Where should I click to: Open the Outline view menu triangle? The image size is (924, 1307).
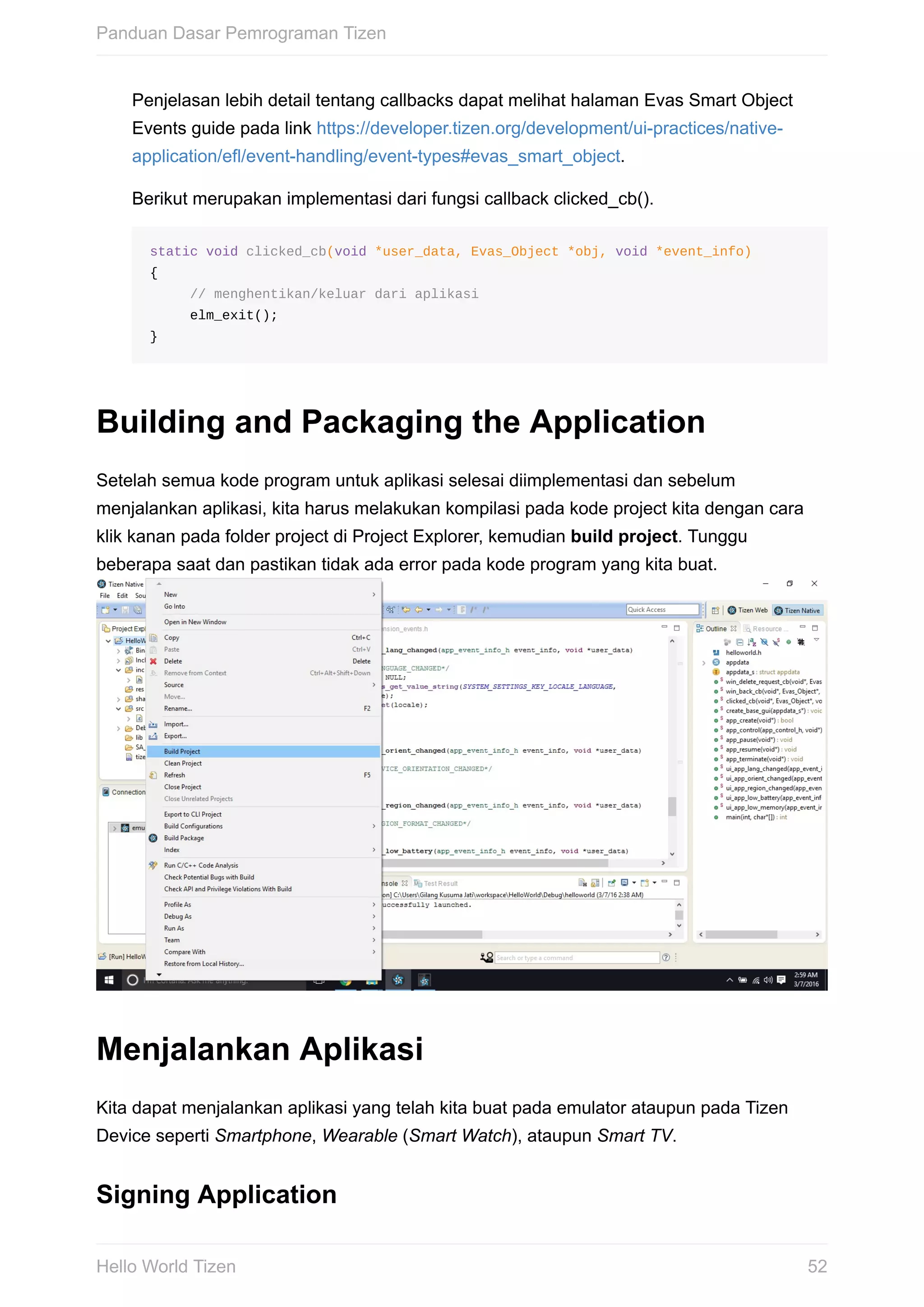coord(817,640)
